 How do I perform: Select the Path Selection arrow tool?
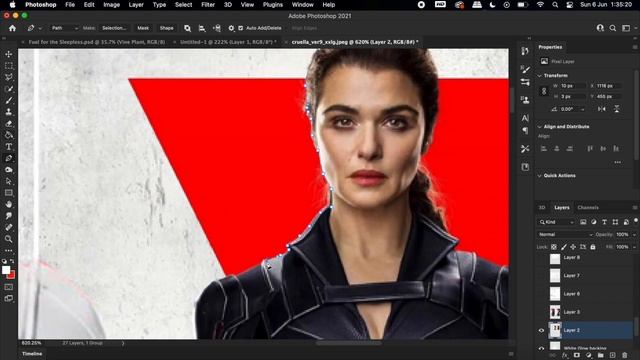point(9,181)
